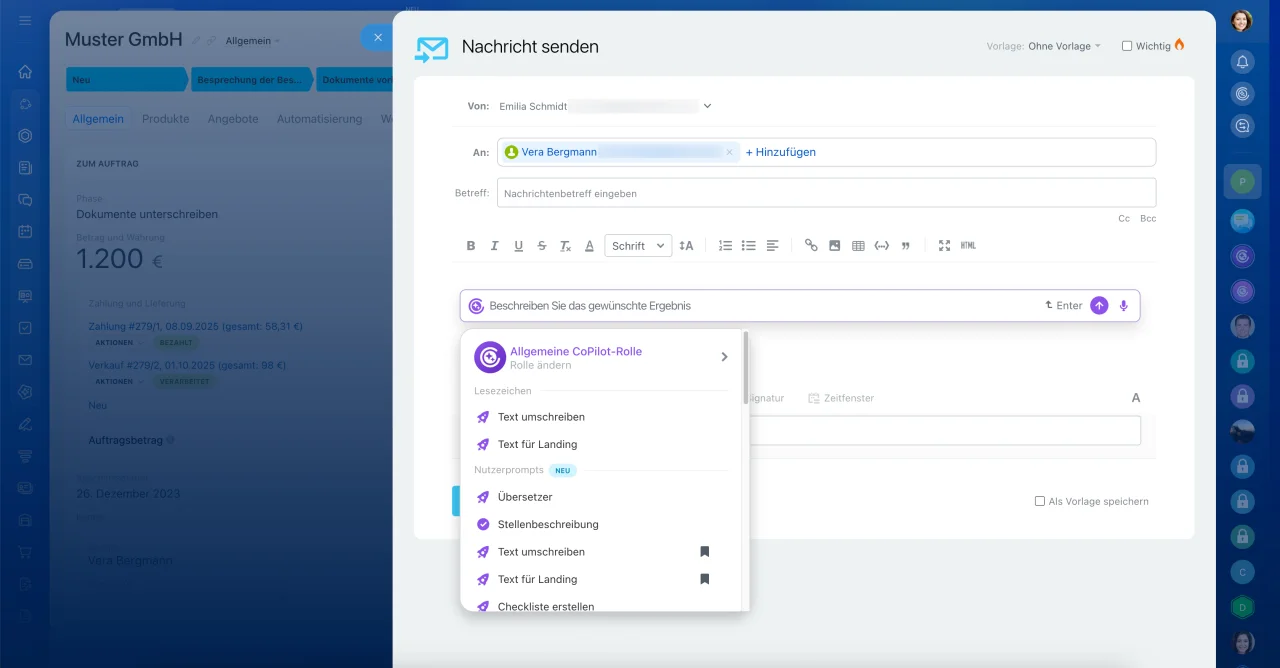
Task: Click the strikethrough formatting icon
Action: [542, 246]
